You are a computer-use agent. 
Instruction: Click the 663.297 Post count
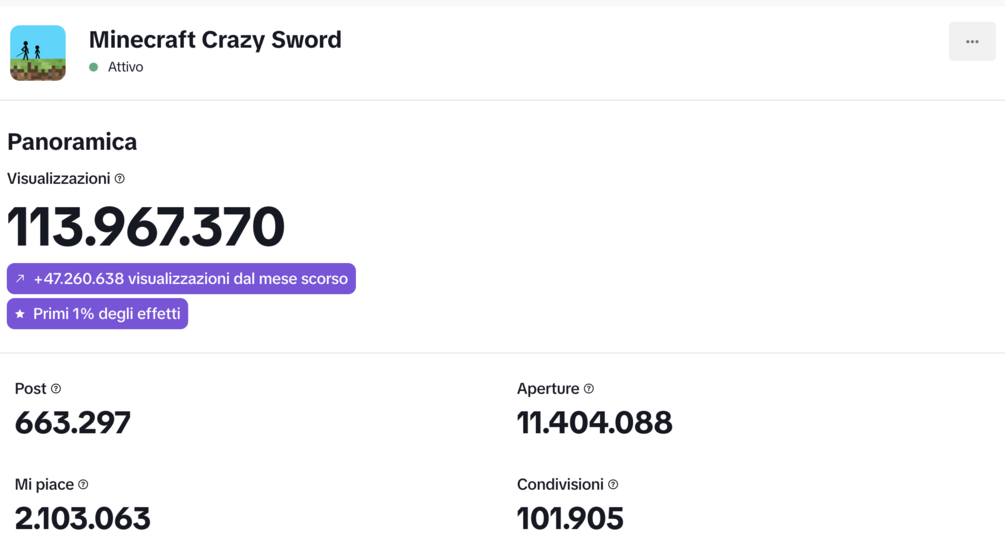click(x=72, y=423)
